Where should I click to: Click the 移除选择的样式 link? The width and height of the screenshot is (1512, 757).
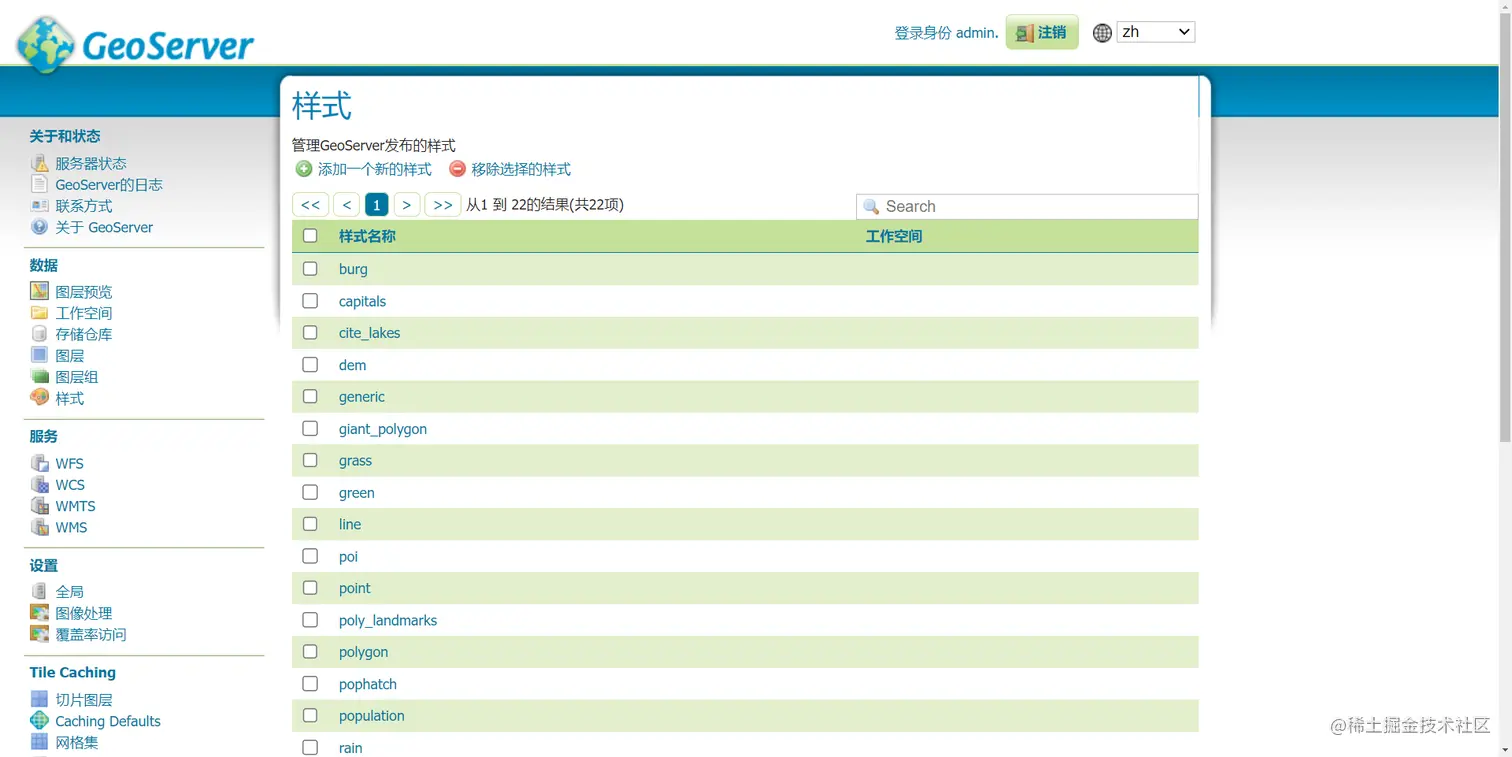click(x=521, y=169)
